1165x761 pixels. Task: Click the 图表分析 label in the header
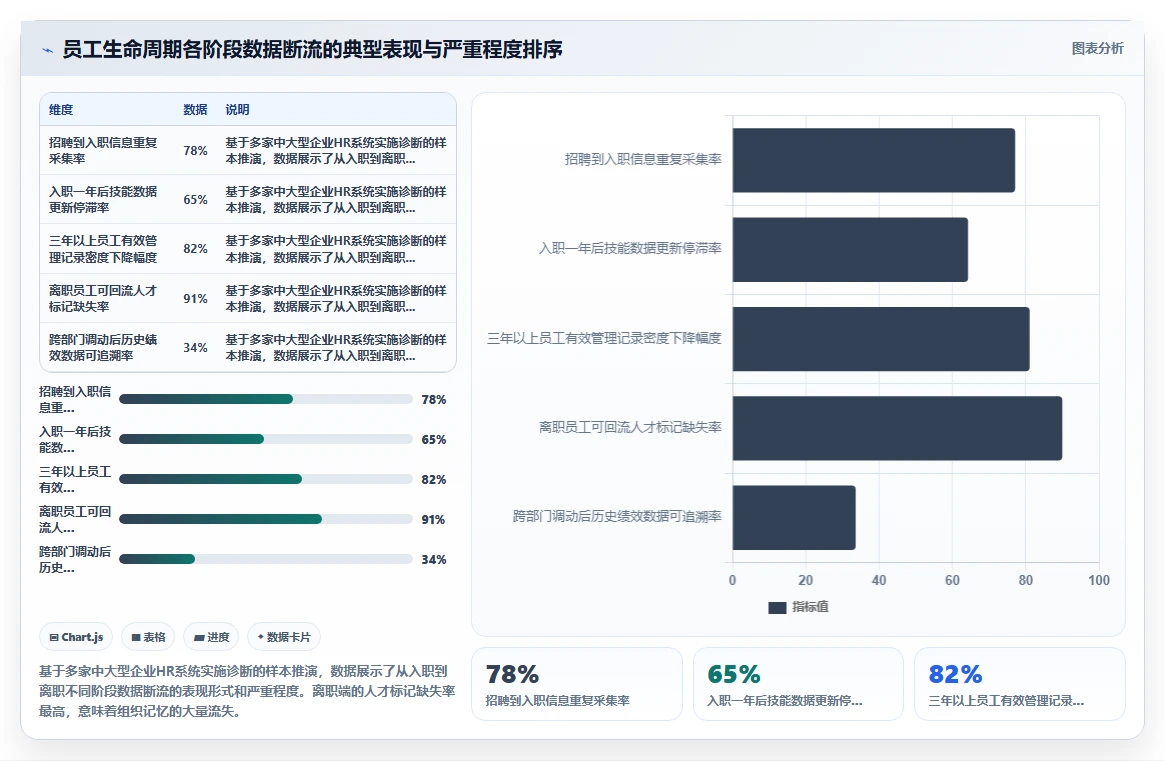(1097, 48)
